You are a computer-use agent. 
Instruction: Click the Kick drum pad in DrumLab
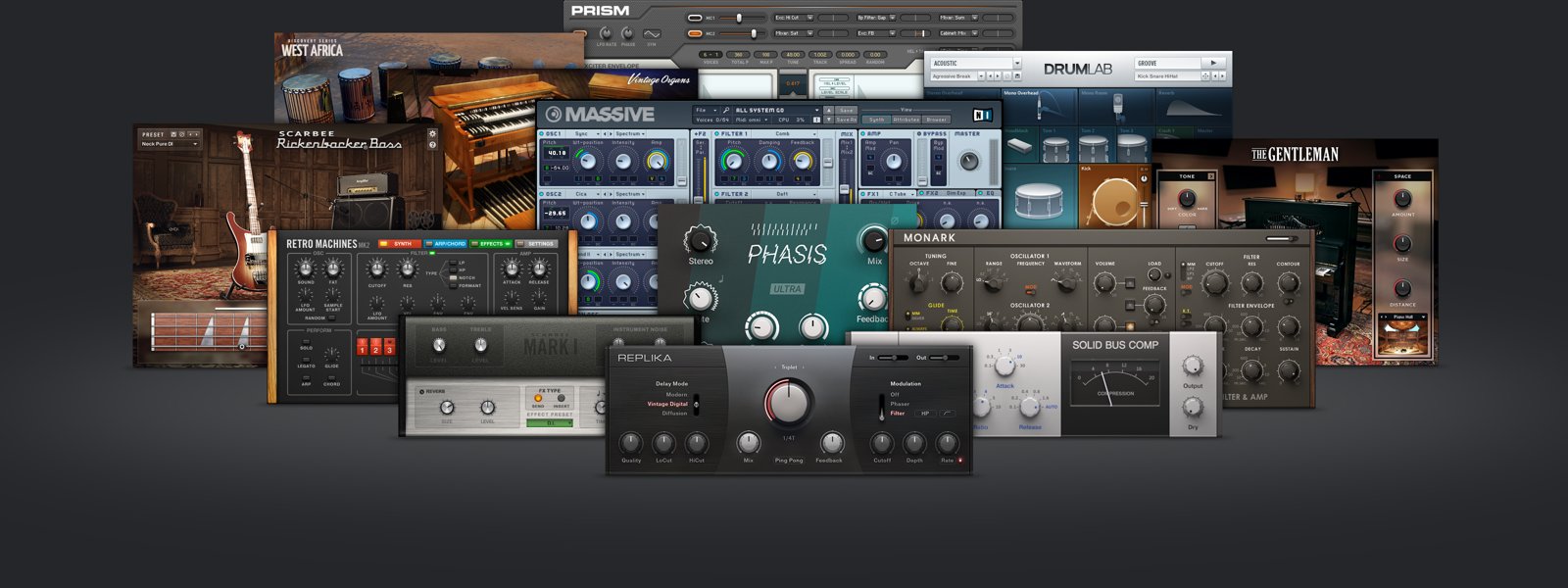pyautogui.click(x=1114, y=197)
